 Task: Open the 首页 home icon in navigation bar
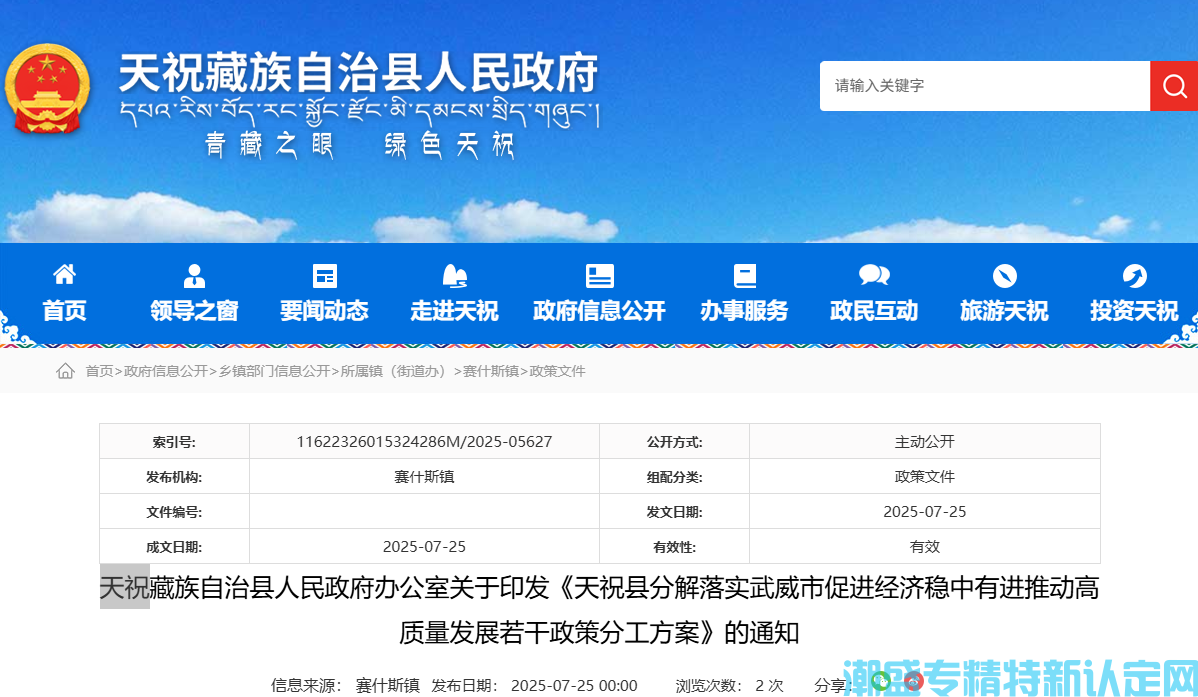tap(64, 274)
